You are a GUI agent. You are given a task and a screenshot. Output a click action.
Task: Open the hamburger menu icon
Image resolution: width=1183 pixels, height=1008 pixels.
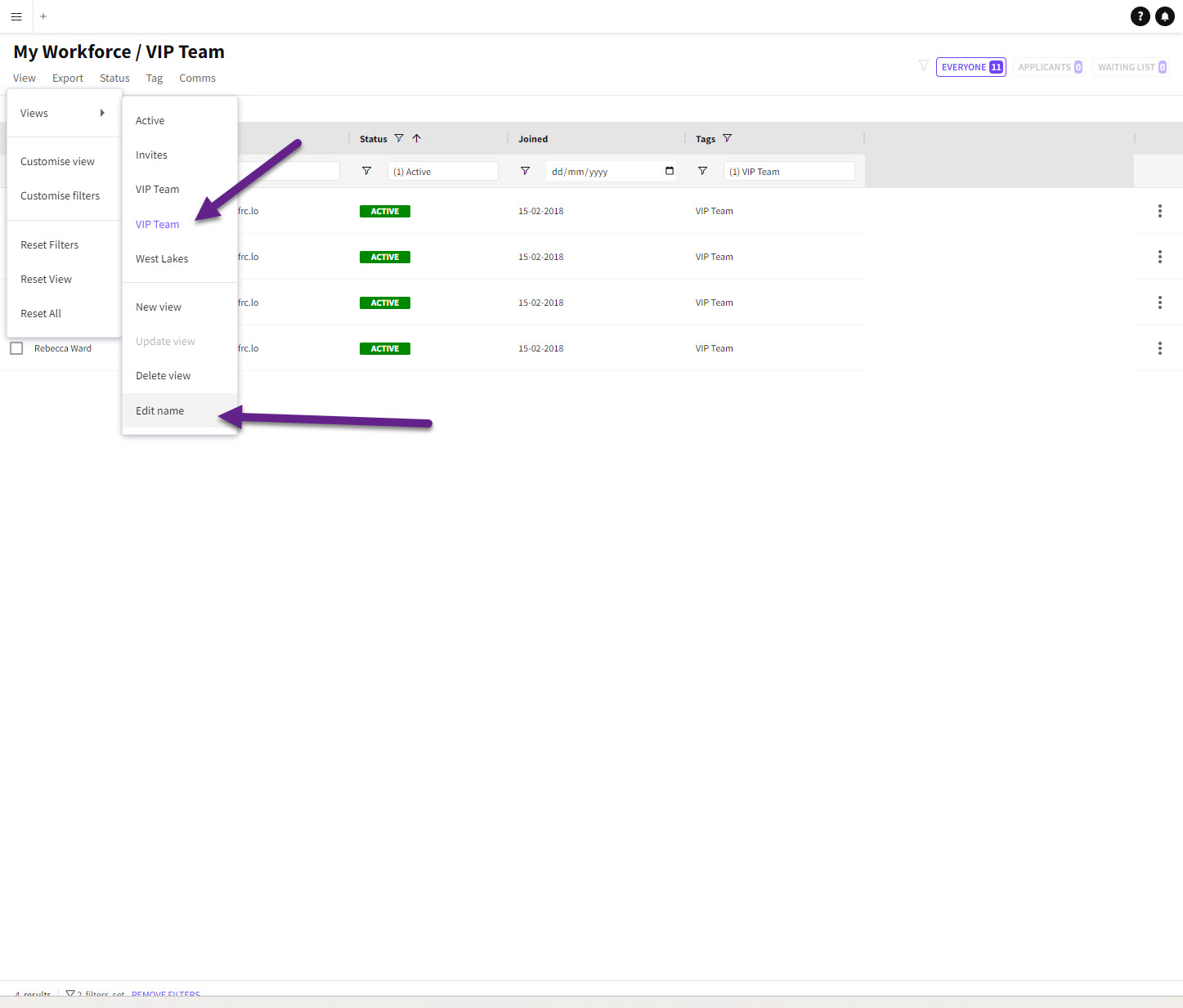pyautogui.click(x=16, y=16)
